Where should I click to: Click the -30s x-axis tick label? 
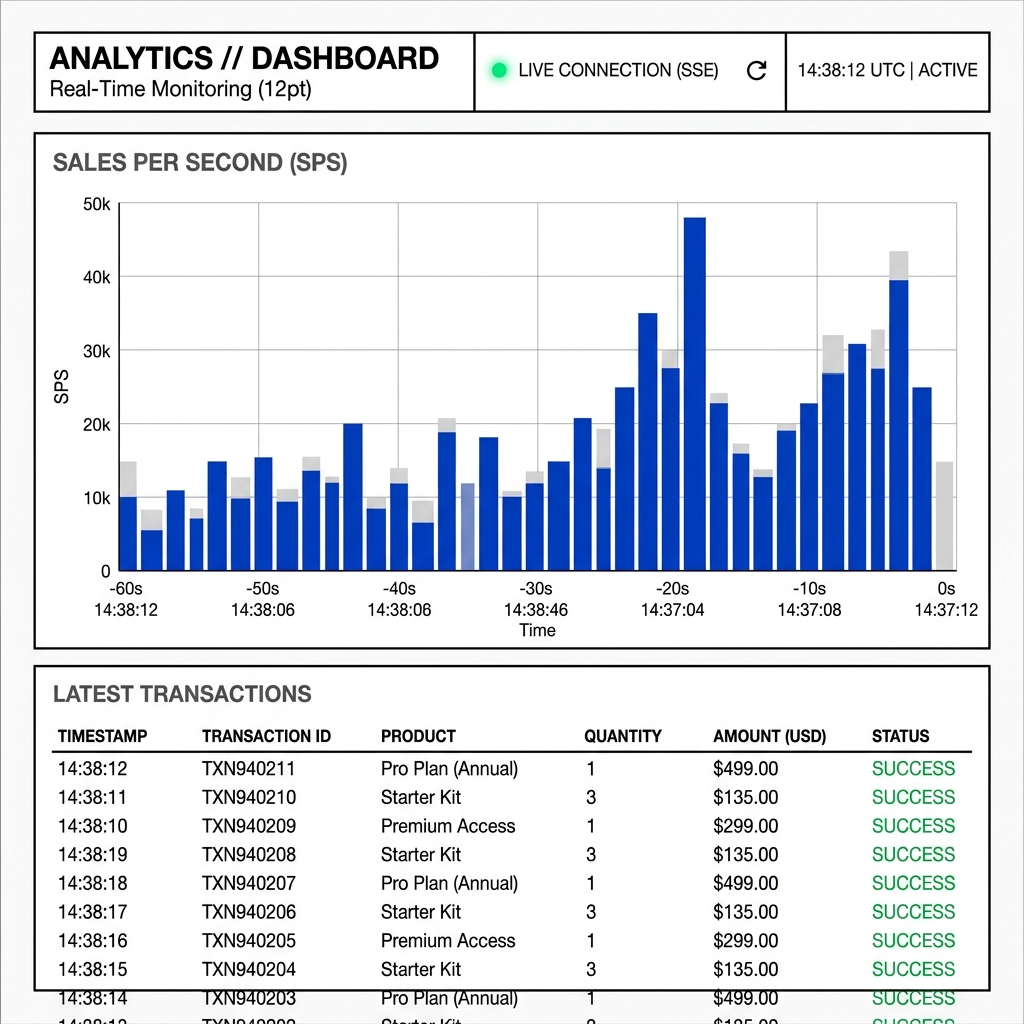coord(536,589)
